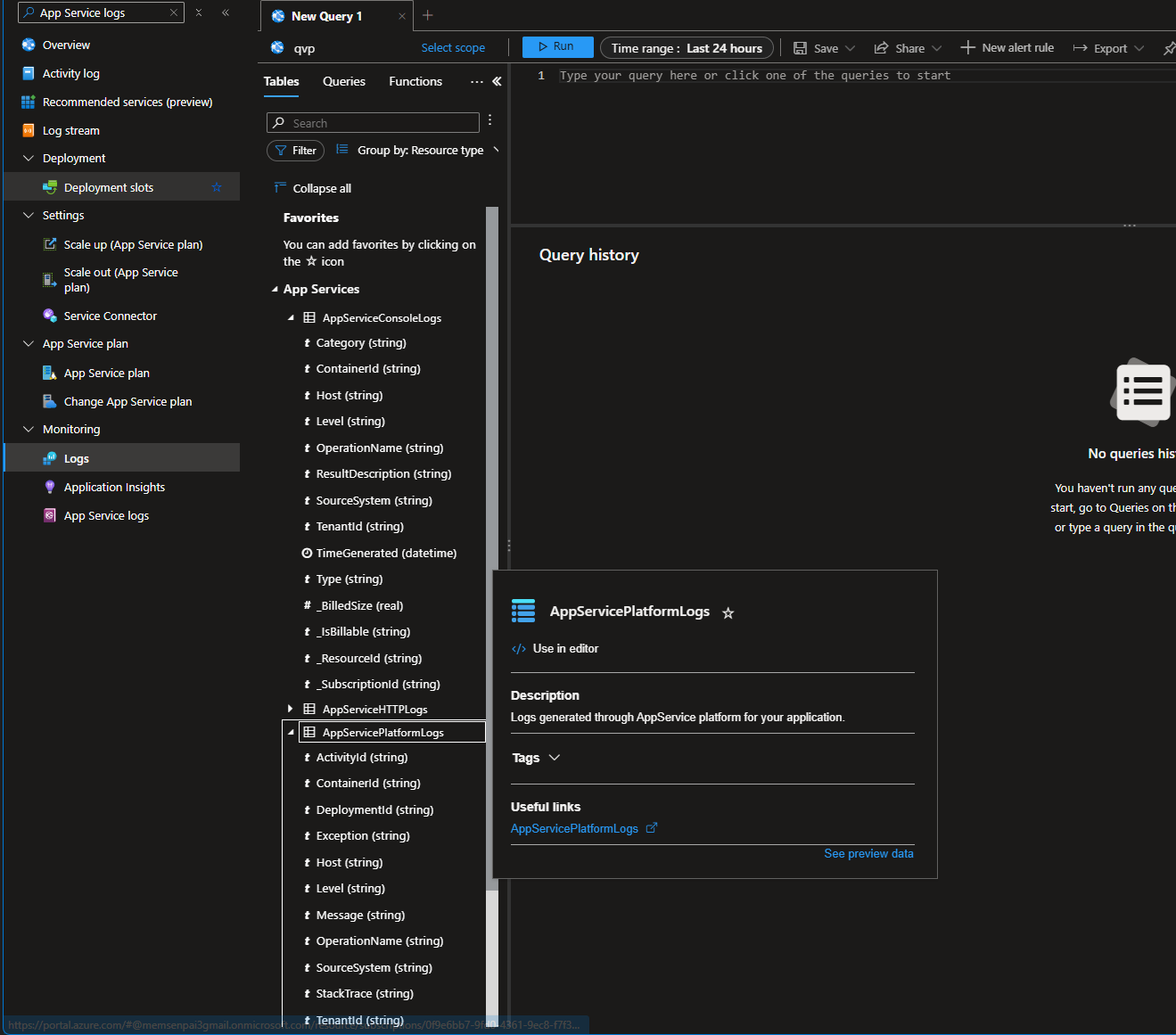
Task: Collapse the App Service plan section
Action: click(29, 344)
